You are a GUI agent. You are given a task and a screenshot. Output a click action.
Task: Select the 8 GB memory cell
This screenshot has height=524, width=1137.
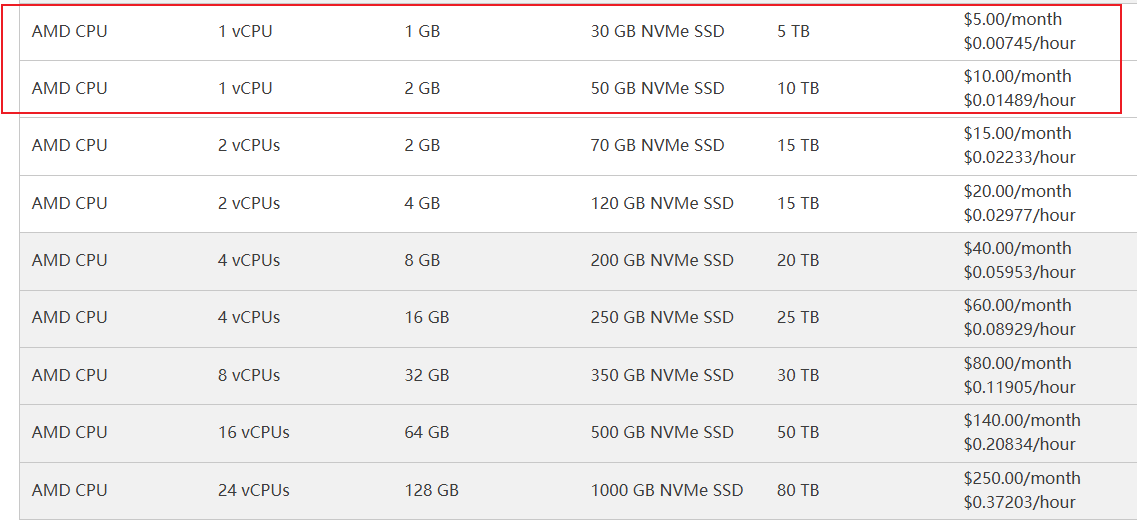tap(422, 260)
